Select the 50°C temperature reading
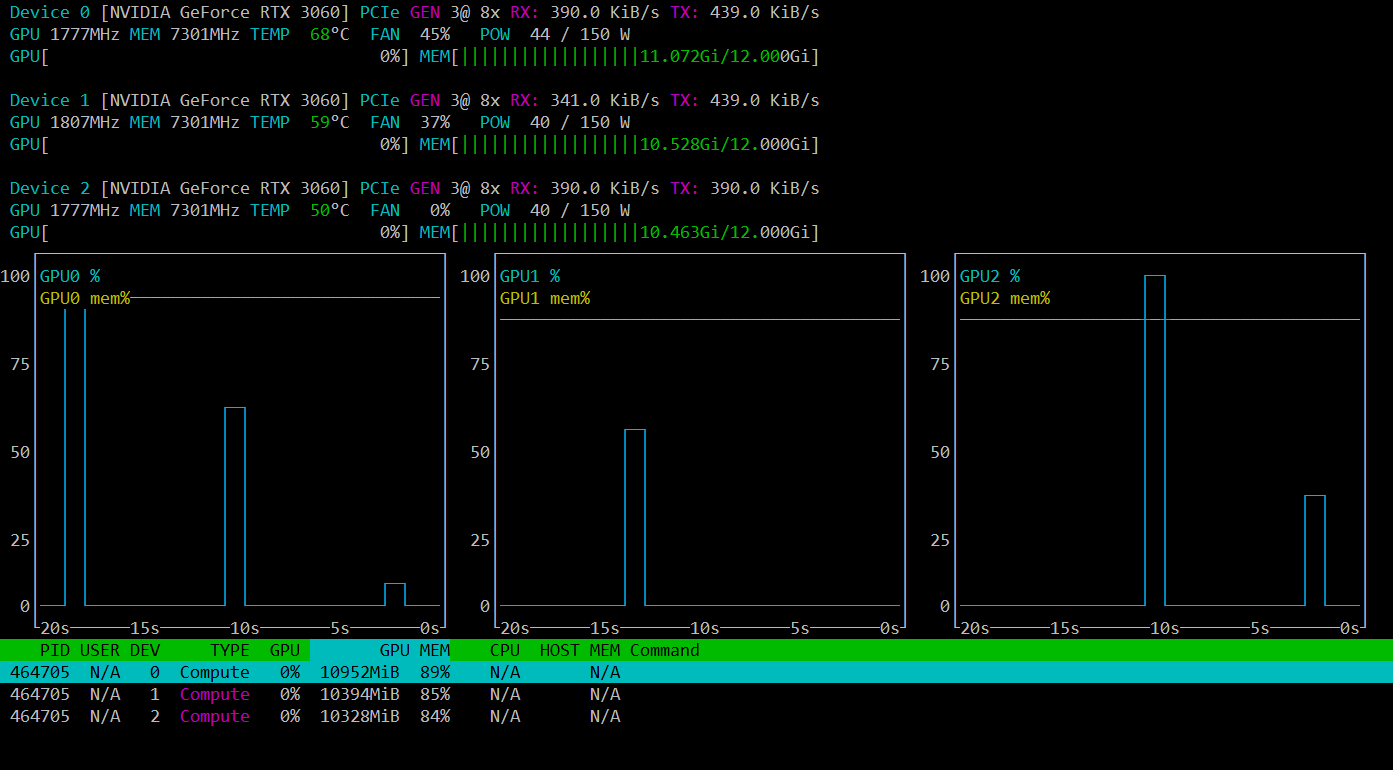1393x770 pixels. [330, 210]
